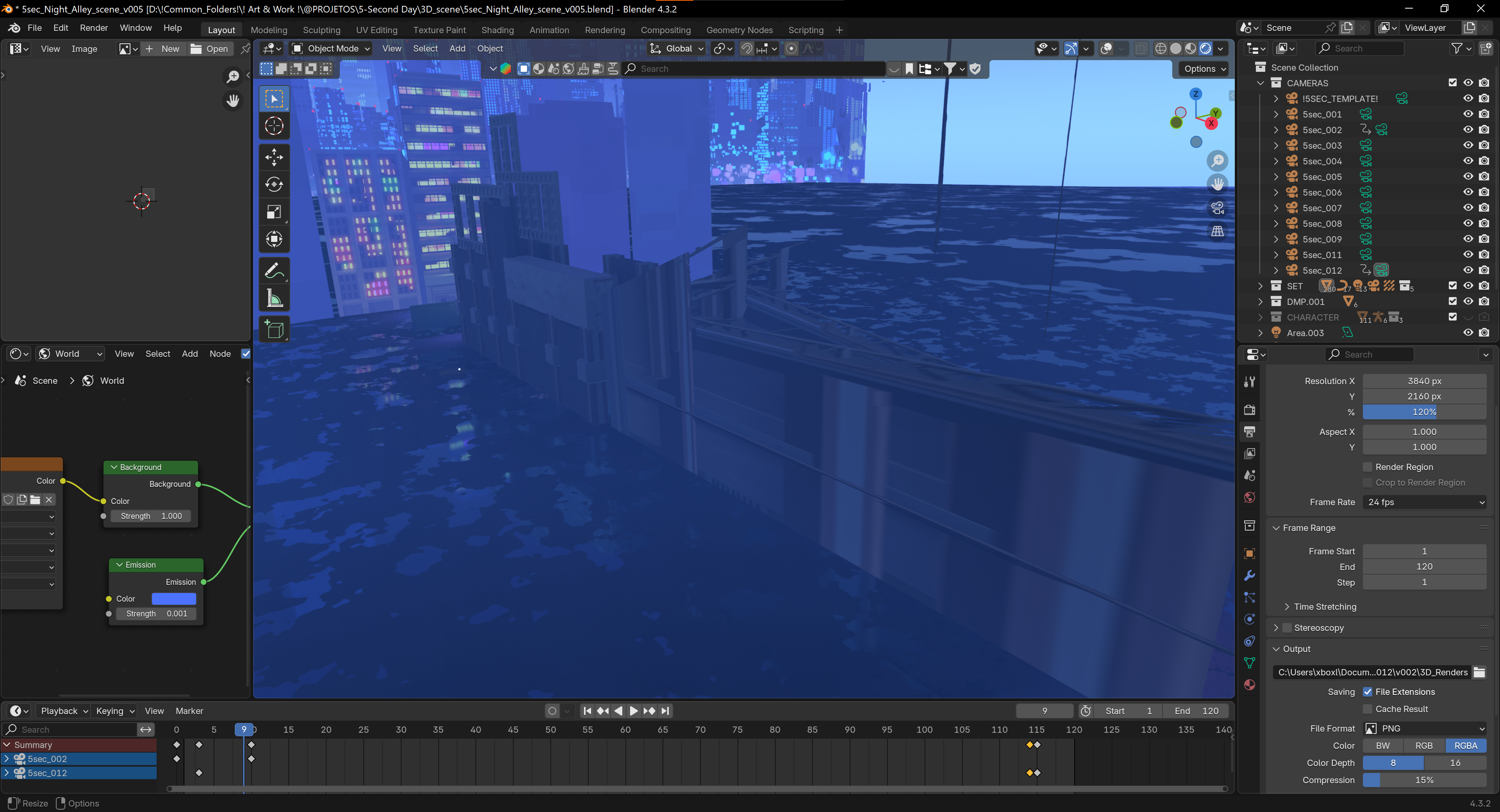Image resolution: width=1500 pixels, height=812 pixels.
Task: Enable rendered viewport shading mode
Action: pos(1205,48)
